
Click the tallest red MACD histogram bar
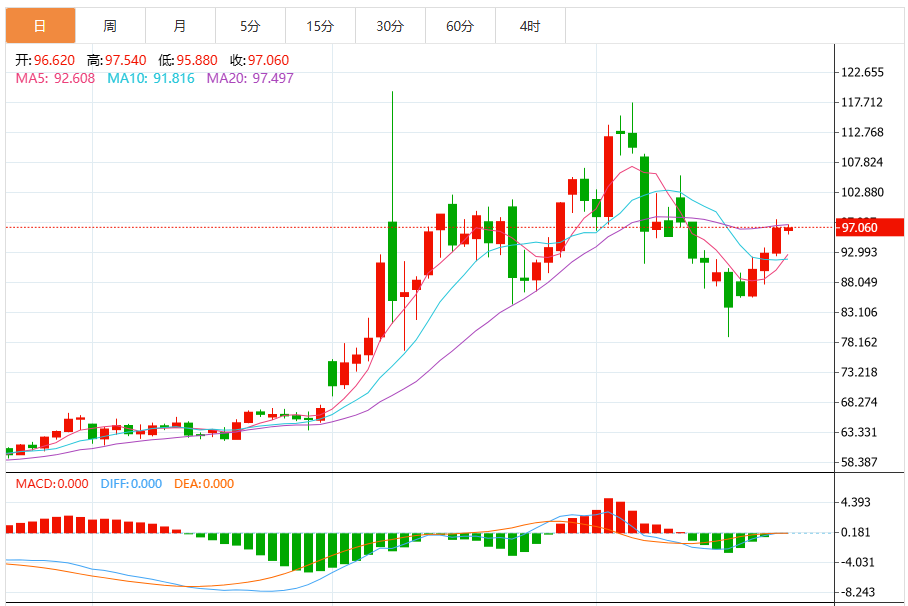click(x=608, y=515)
